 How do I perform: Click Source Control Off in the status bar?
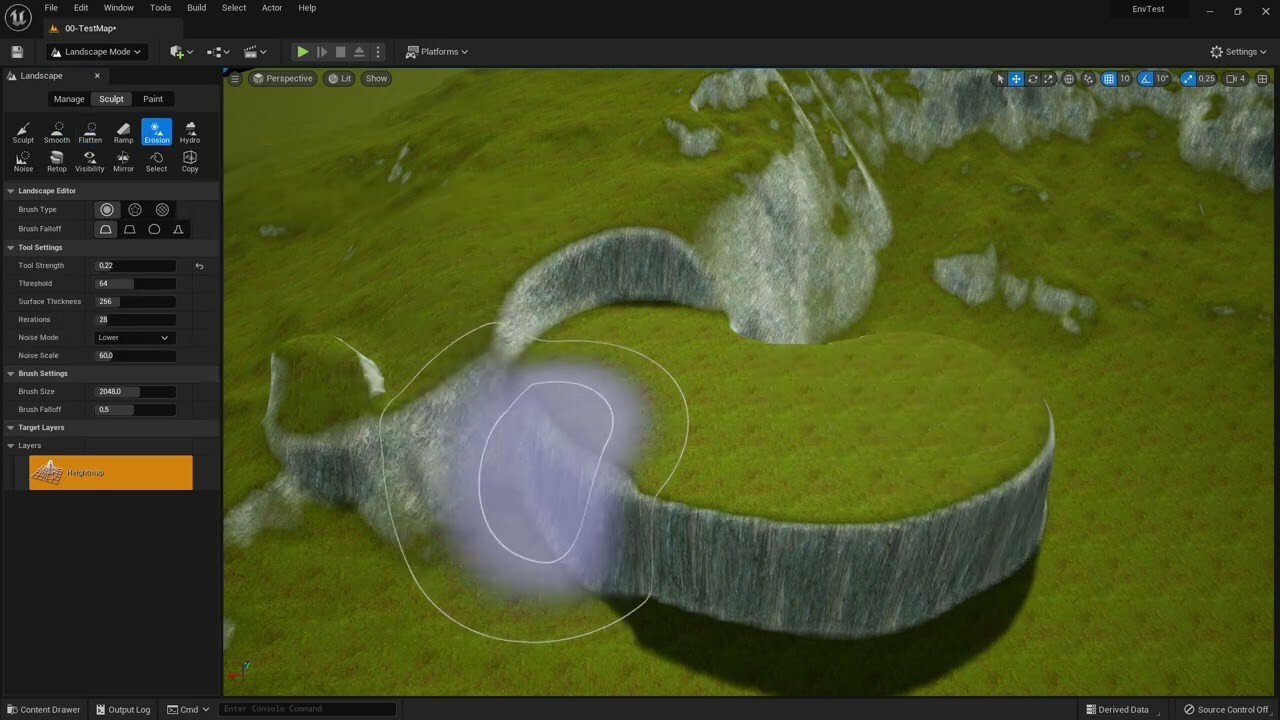pyautogui.click(x=1225, y=709)
